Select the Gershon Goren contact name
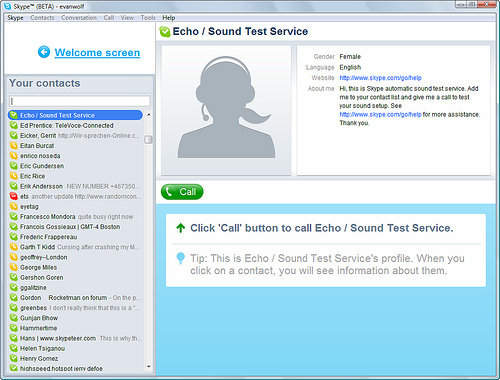The image size is (500, 380). (41, 277)
